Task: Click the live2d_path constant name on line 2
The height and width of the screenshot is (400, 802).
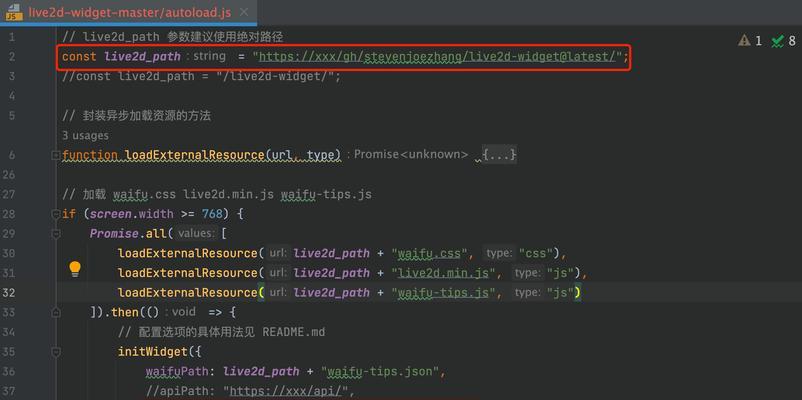Action: pyautogui.click(x=142, y=56)
